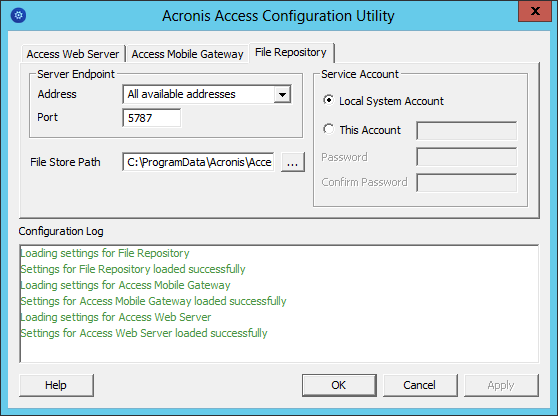Viewport: 558px width, 416px height.
Task: Click 'Settings for File Repository loaded successfully'
Action: pyautogui.click(x=133, y=269)
